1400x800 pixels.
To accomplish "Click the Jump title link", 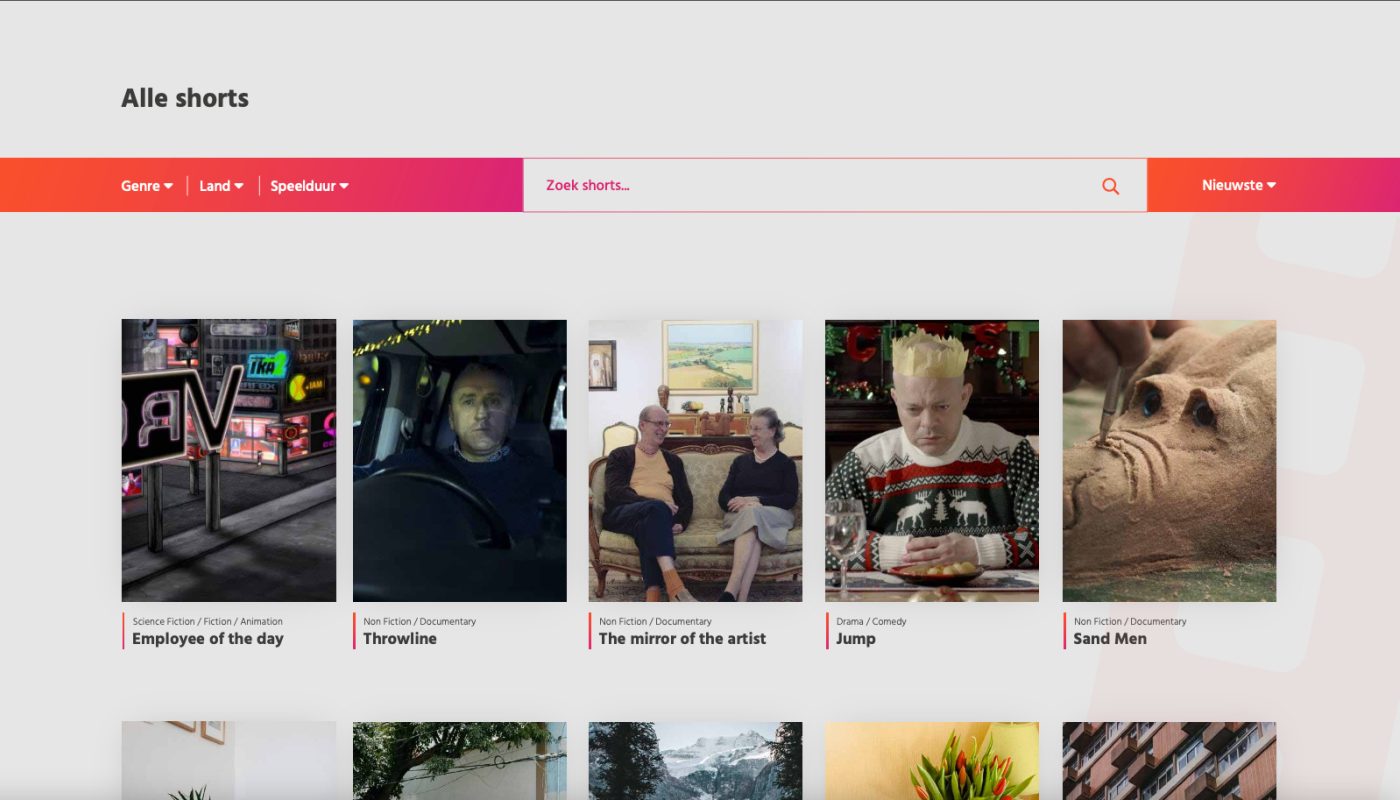I will pos(856,639).
